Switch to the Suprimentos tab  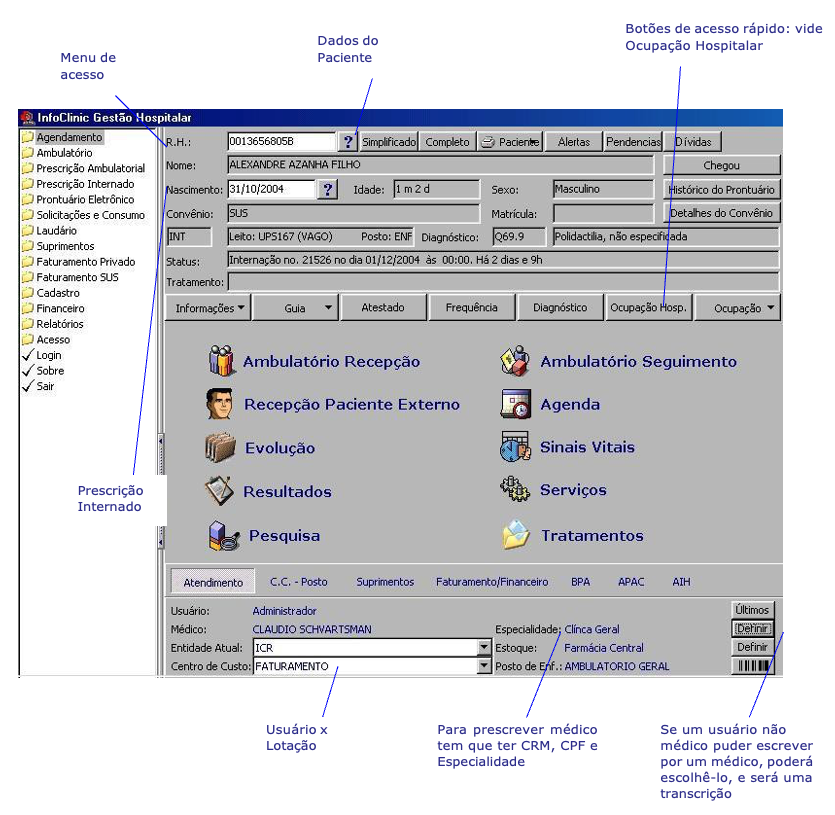tap(385, 582)
